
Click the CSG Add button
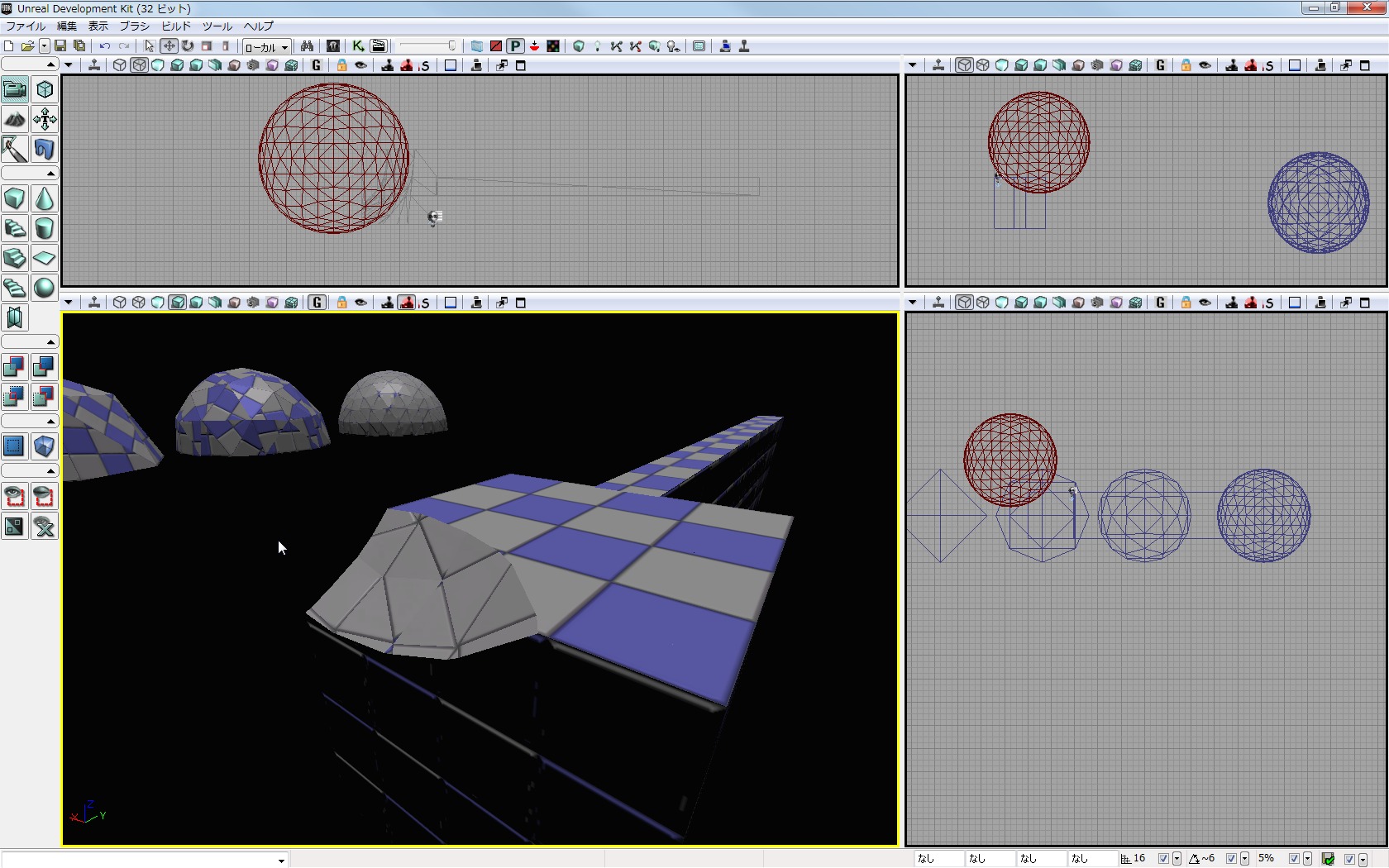pyautogui.click(x=15, y=367)
